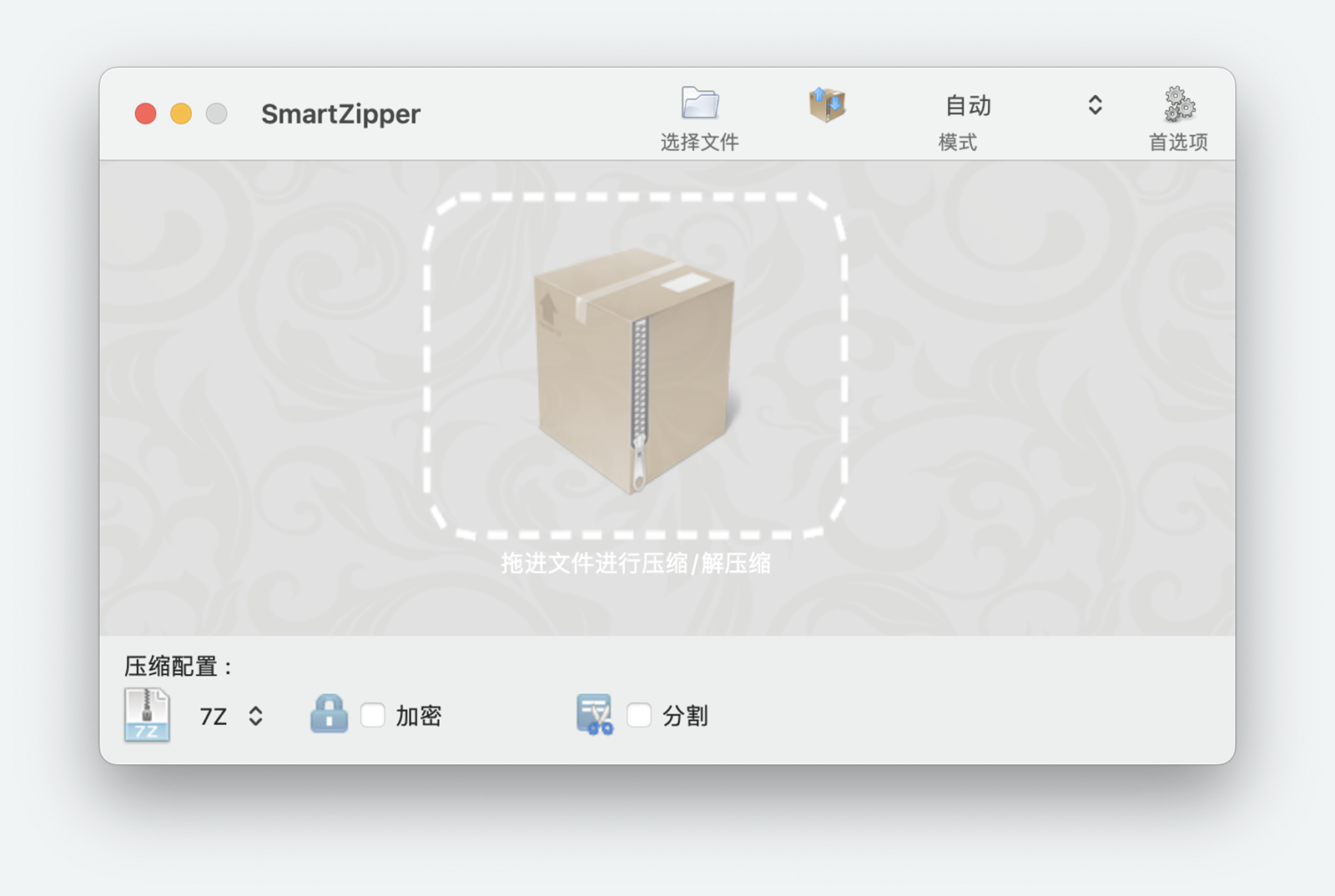The height and width of the screenshot is (896, 1335).
Task: Click the 首选项 label
Action: (1178, 142)
